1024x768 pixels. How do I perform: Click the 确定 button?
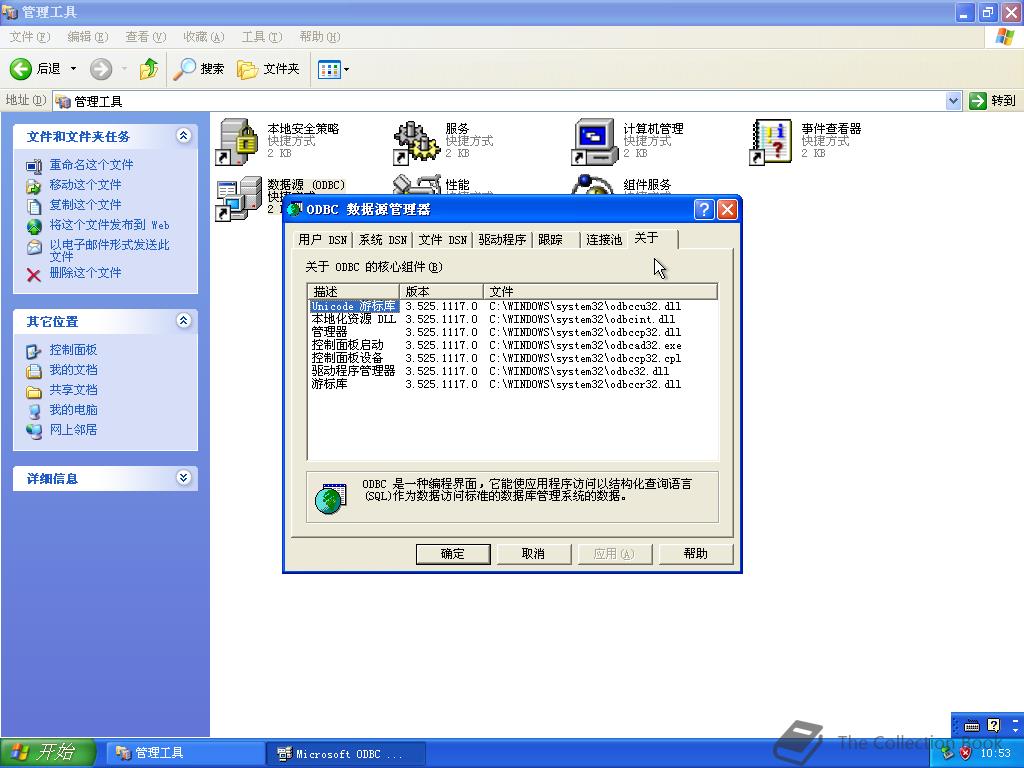click(453, 554)
